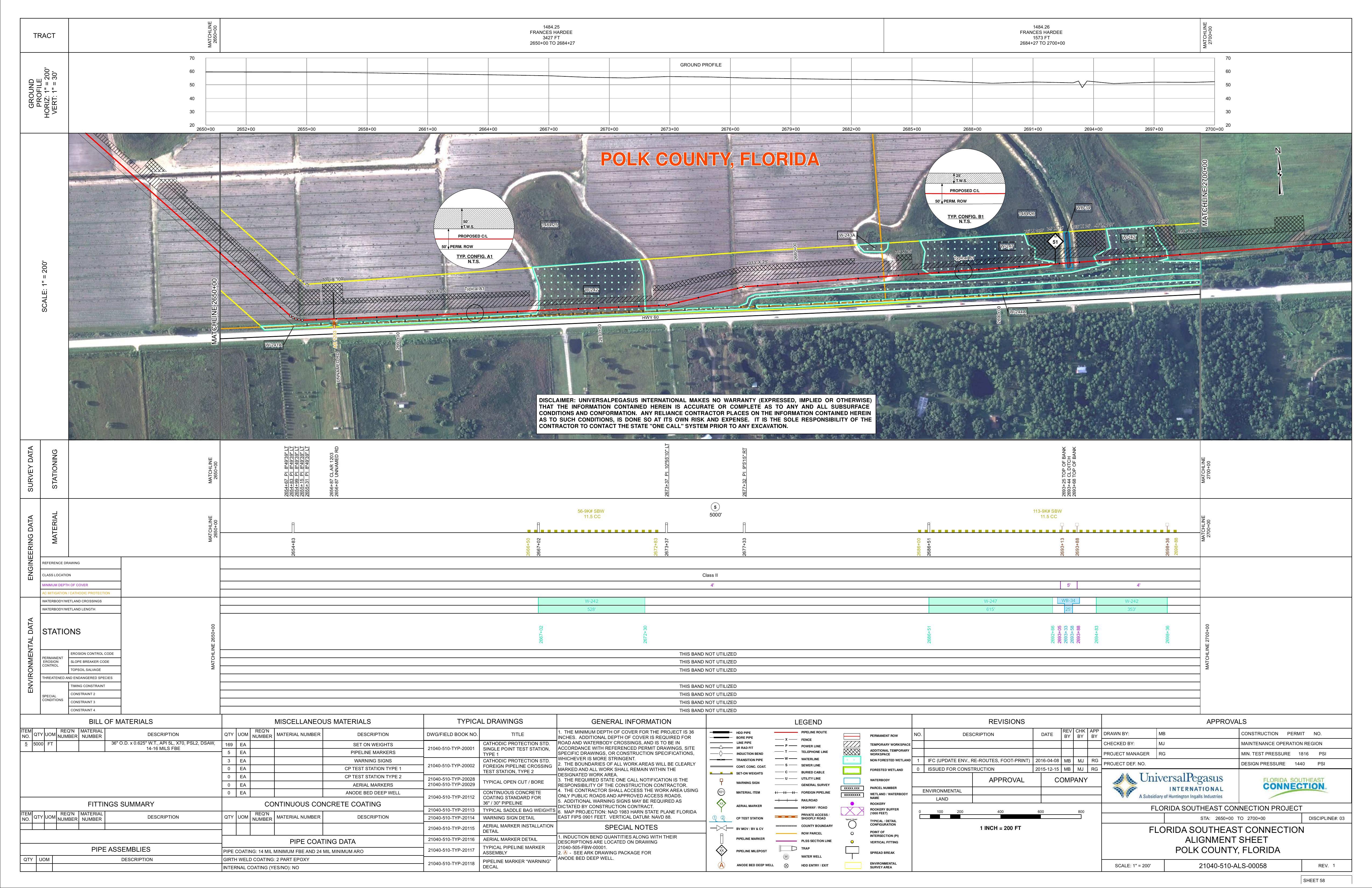Click the HDD Entry / Exit legend symbol
Screen dimensions: 1372x888
click(x=786, y=865)
